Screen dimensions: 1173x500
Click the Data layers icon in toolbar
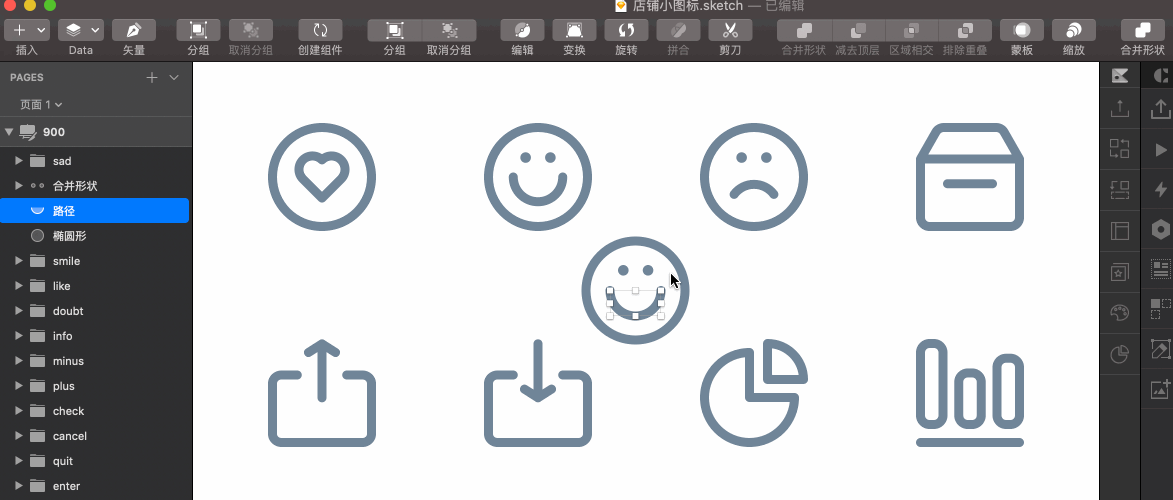click(73, 30)
